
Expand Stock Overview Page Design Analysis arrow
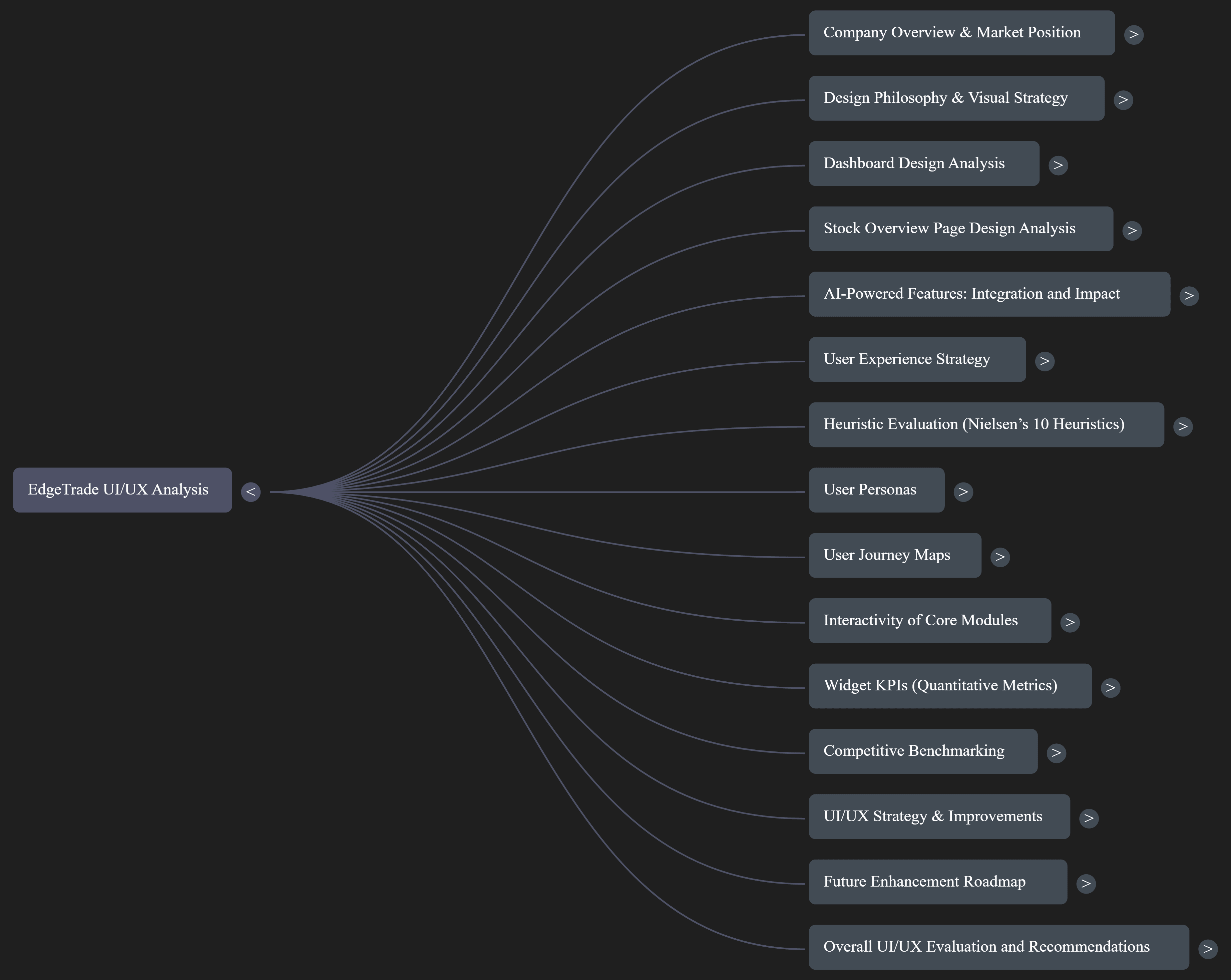click(1132, 231)
